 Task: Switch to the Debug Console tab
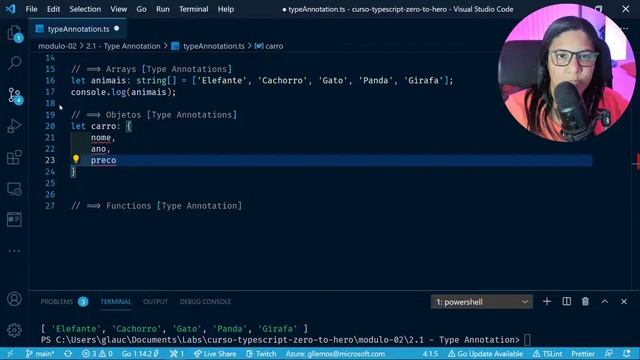[205, 302]
